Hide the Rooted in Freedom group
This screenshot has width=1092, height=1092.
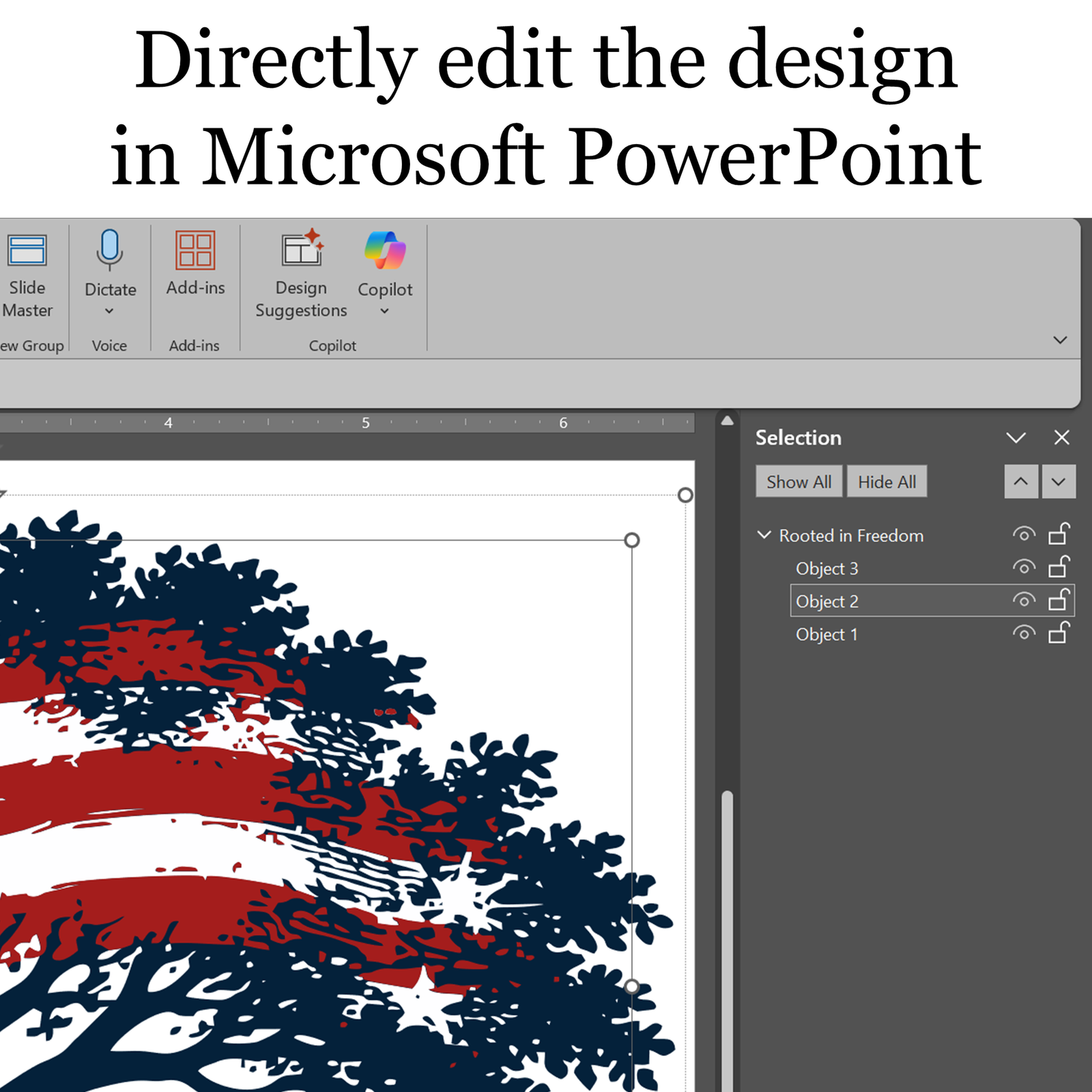[x=1024, y=534]
